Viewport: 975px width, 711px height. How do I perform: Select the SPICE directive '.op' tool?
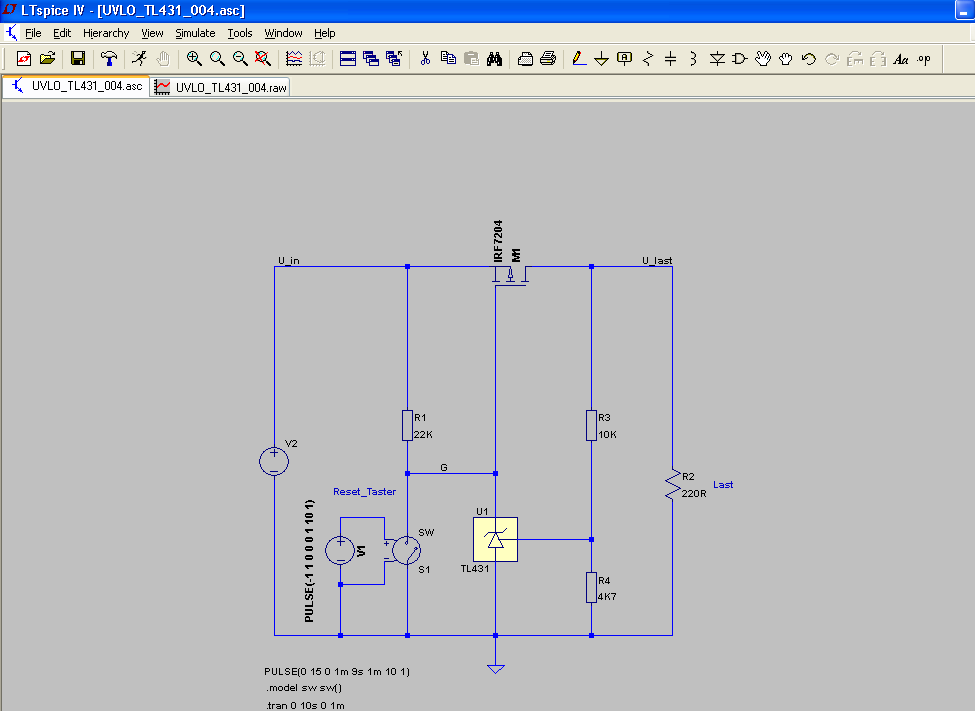coord(924,58)
